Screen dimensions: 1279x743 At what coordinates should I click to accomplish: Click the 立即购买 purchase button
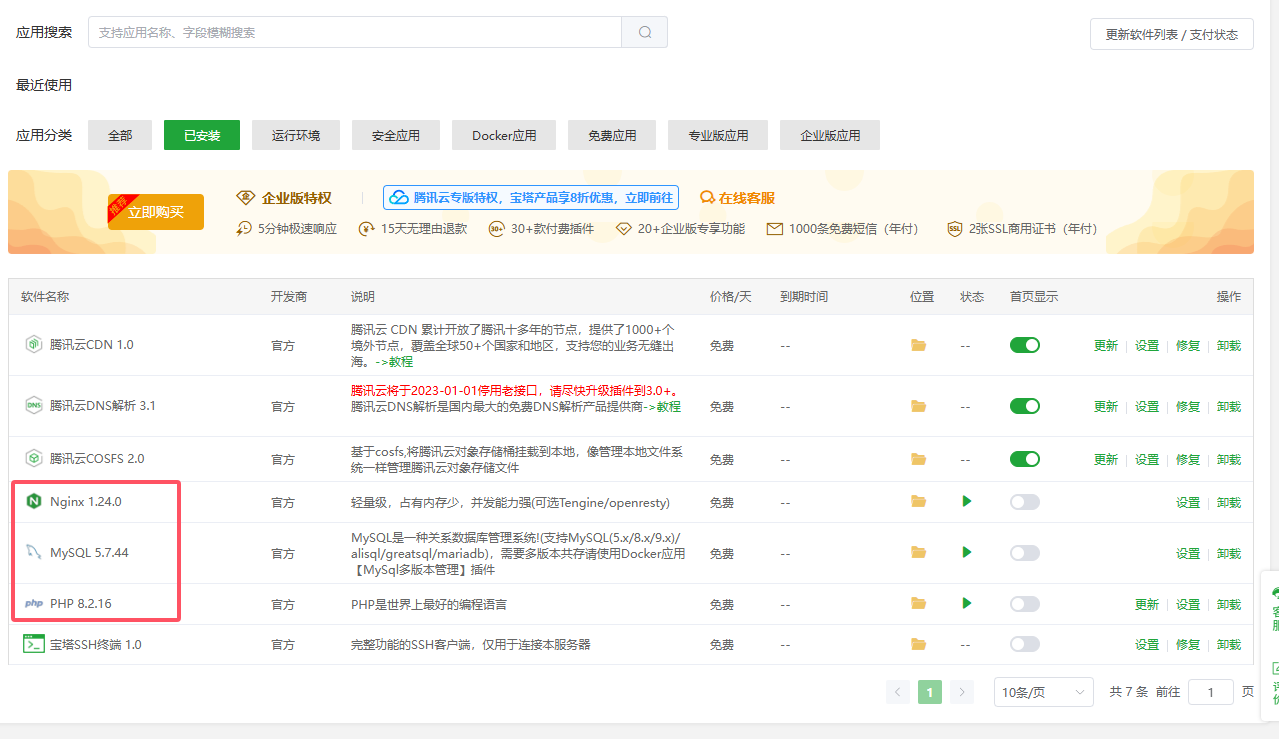tap(156, 212)
